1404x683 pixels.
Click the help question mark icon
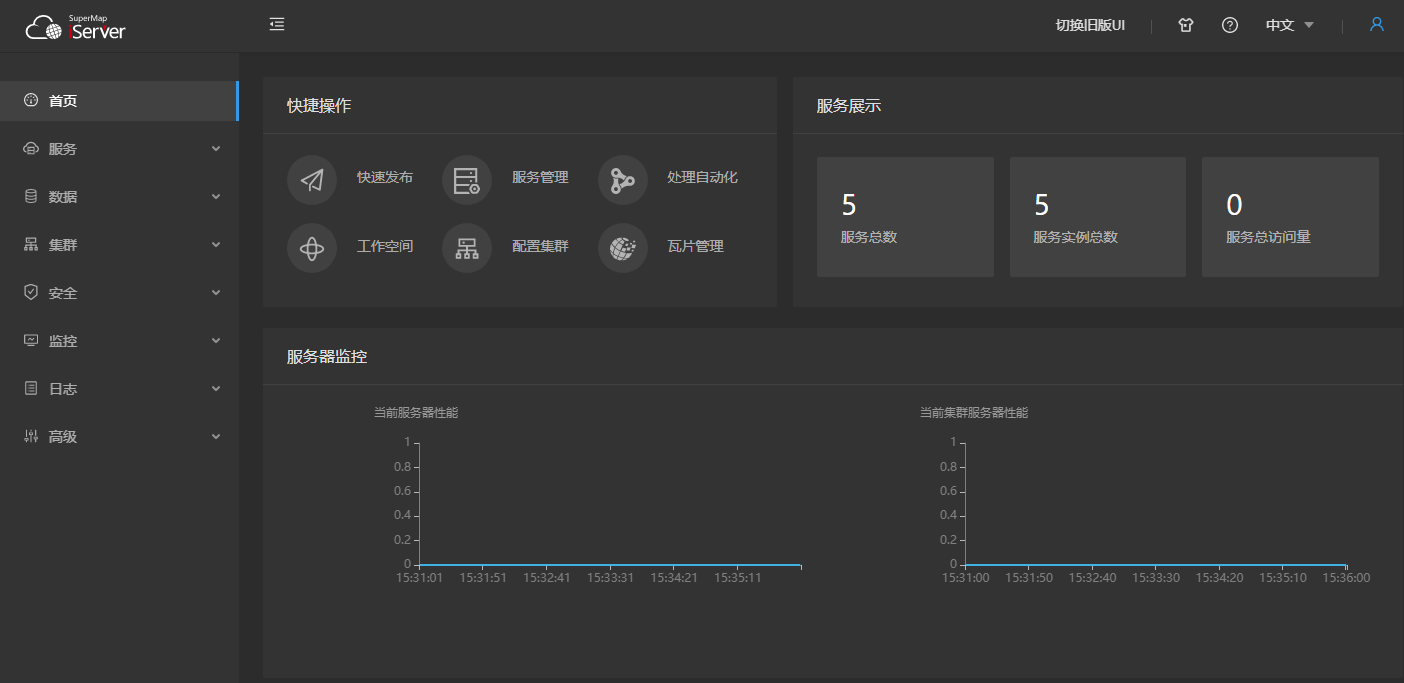point(1229,24)
